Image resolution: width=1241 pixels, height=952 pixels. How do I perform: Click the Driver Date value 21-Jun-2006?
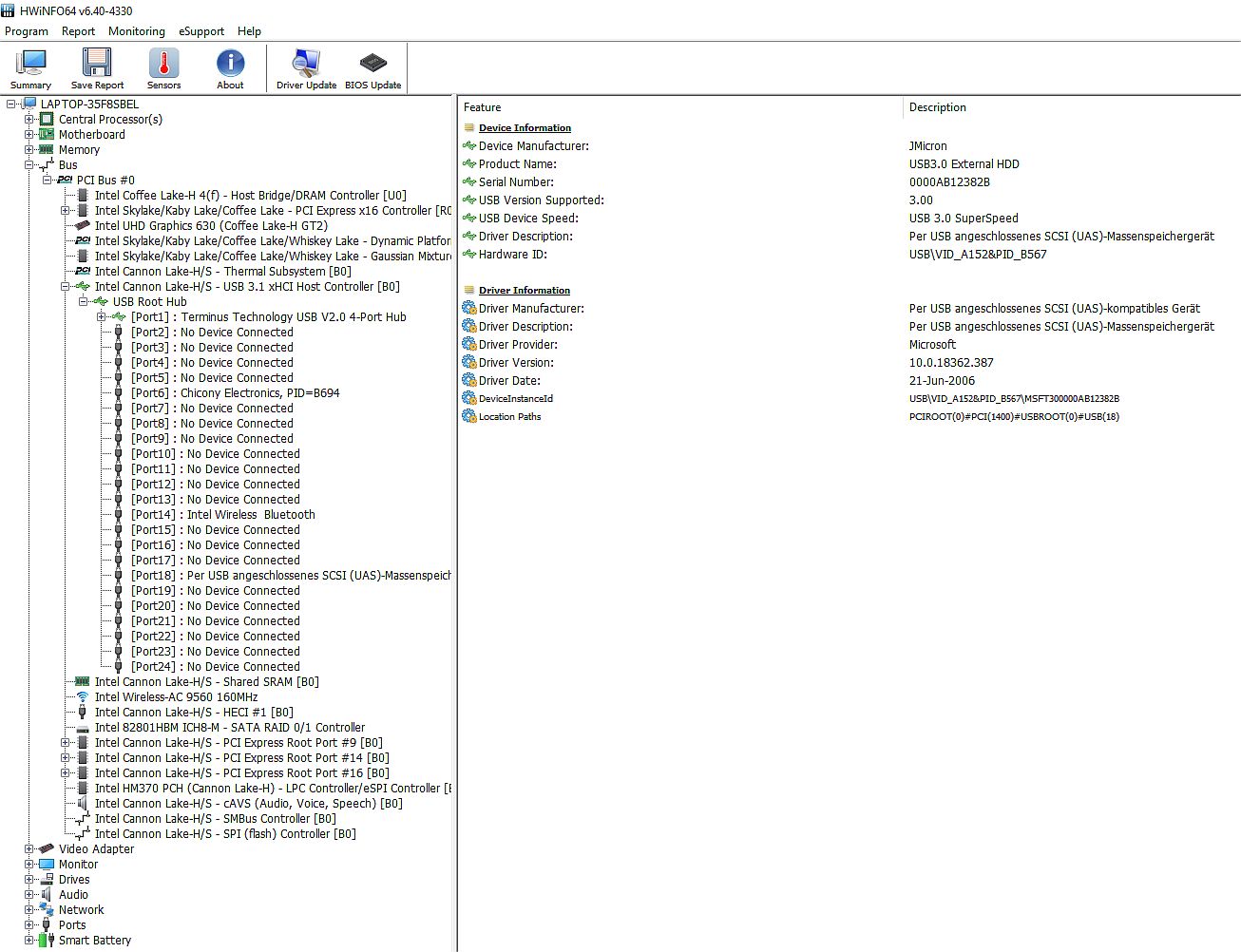942,381
